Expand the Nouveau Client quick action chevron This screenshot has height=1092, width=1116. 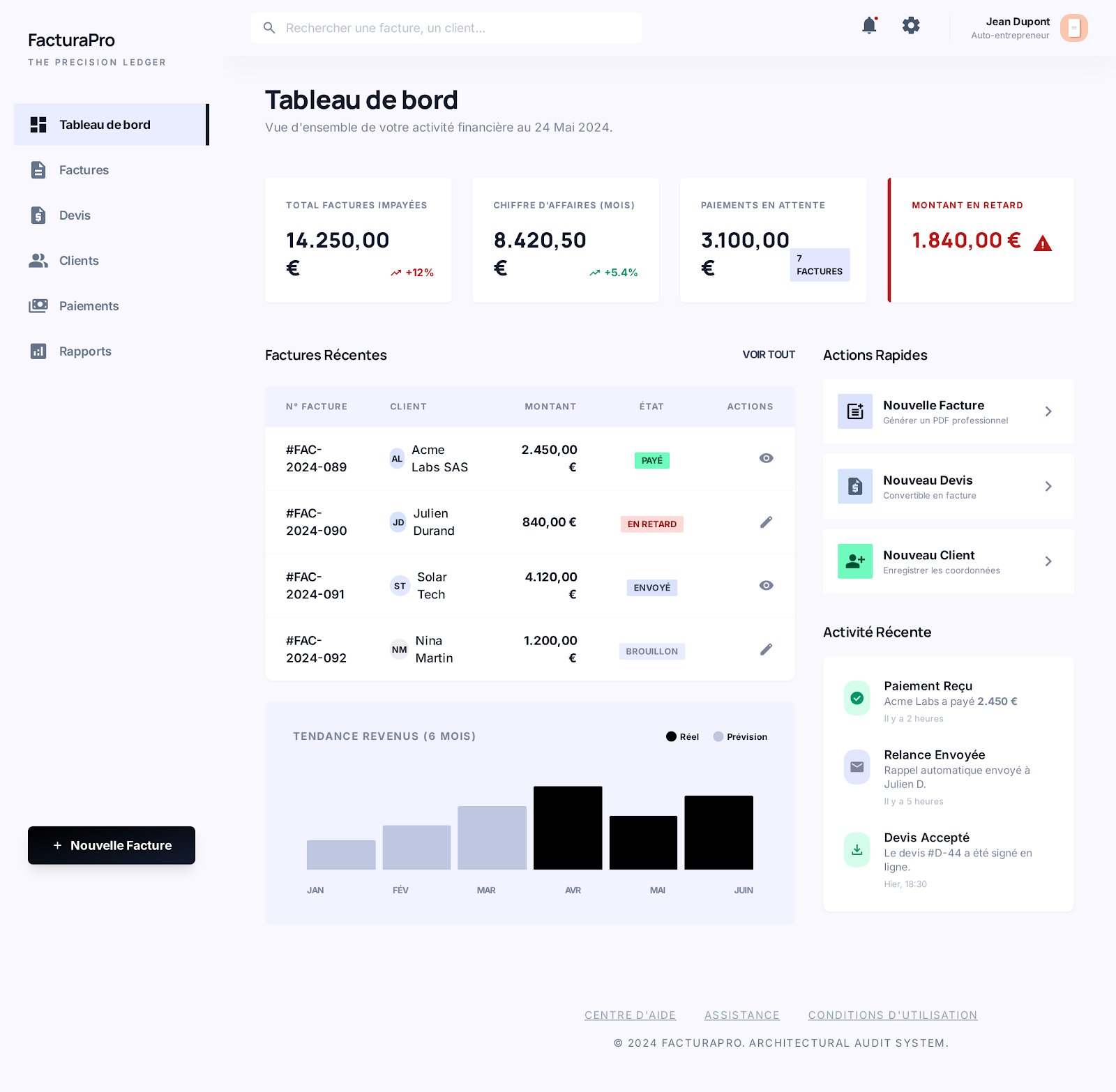[1048, 561]
